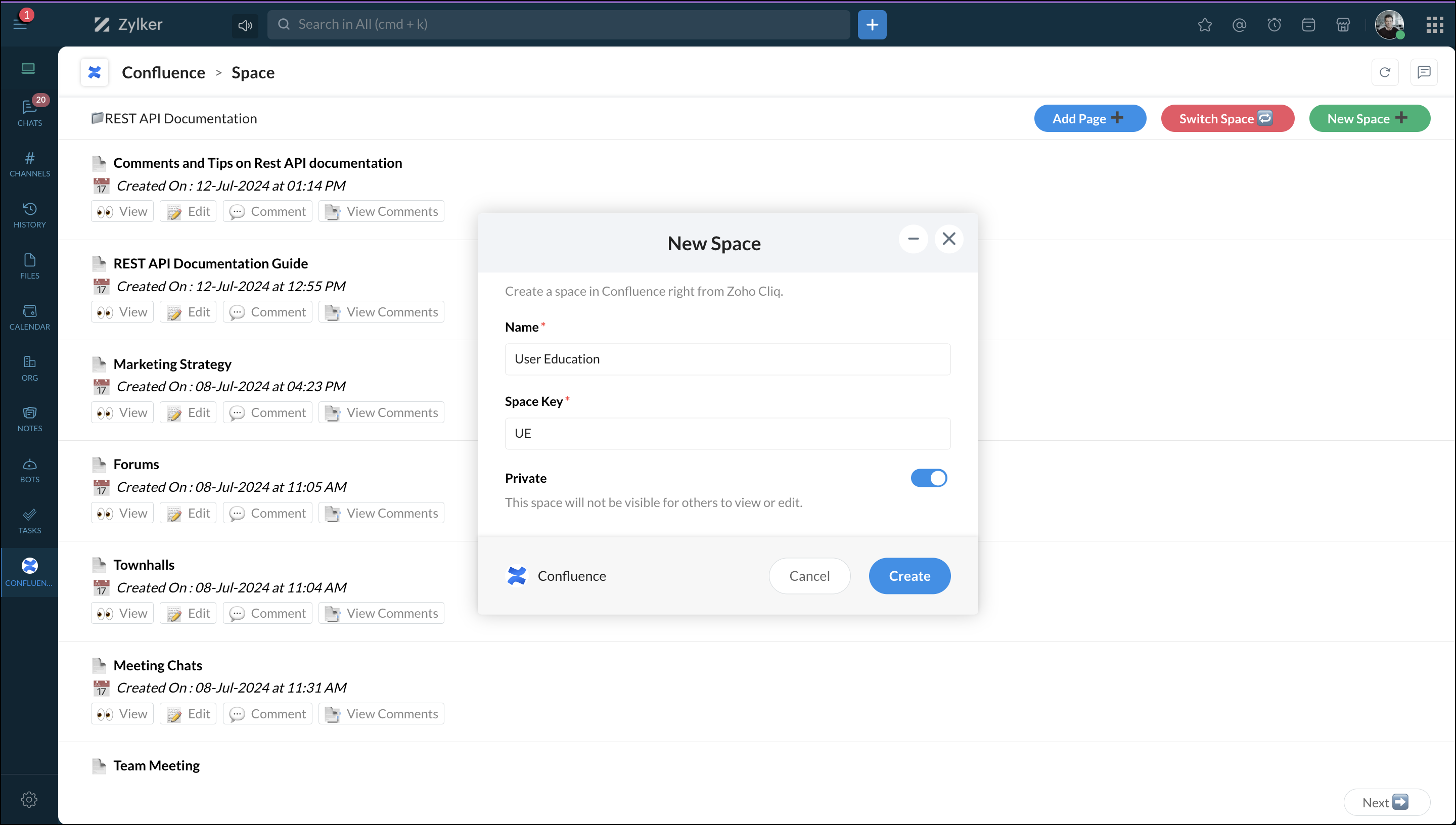Open the Bots section icon
Image resolution: width=1456 pixels, height=825 pixels.
pyautogui.click(x=29, y=470)
